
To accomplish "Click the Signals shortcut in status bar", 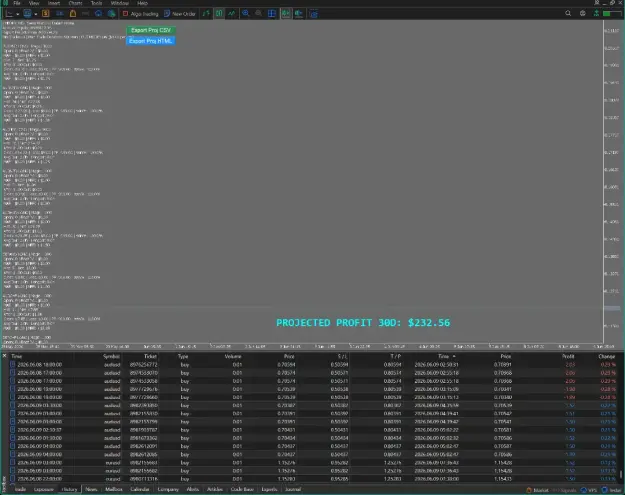I will point(564,490).
